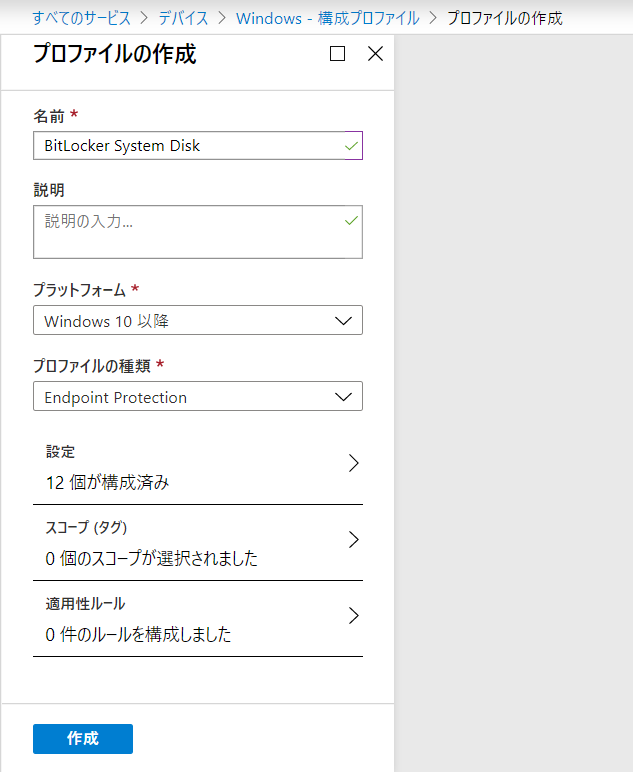Click the right chevron next to 設定
This screenshot has height=772, width=633.
(x=354, y=463)
